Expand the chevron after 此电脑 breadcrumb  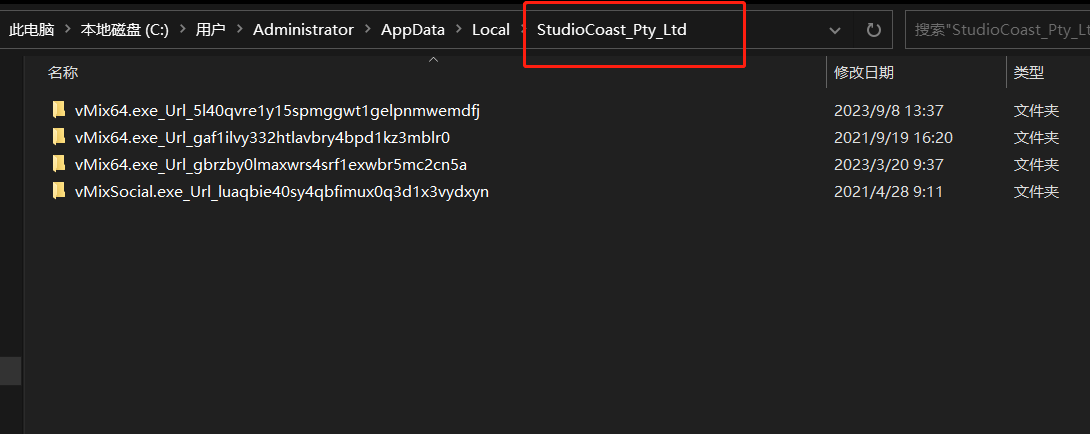67,30
